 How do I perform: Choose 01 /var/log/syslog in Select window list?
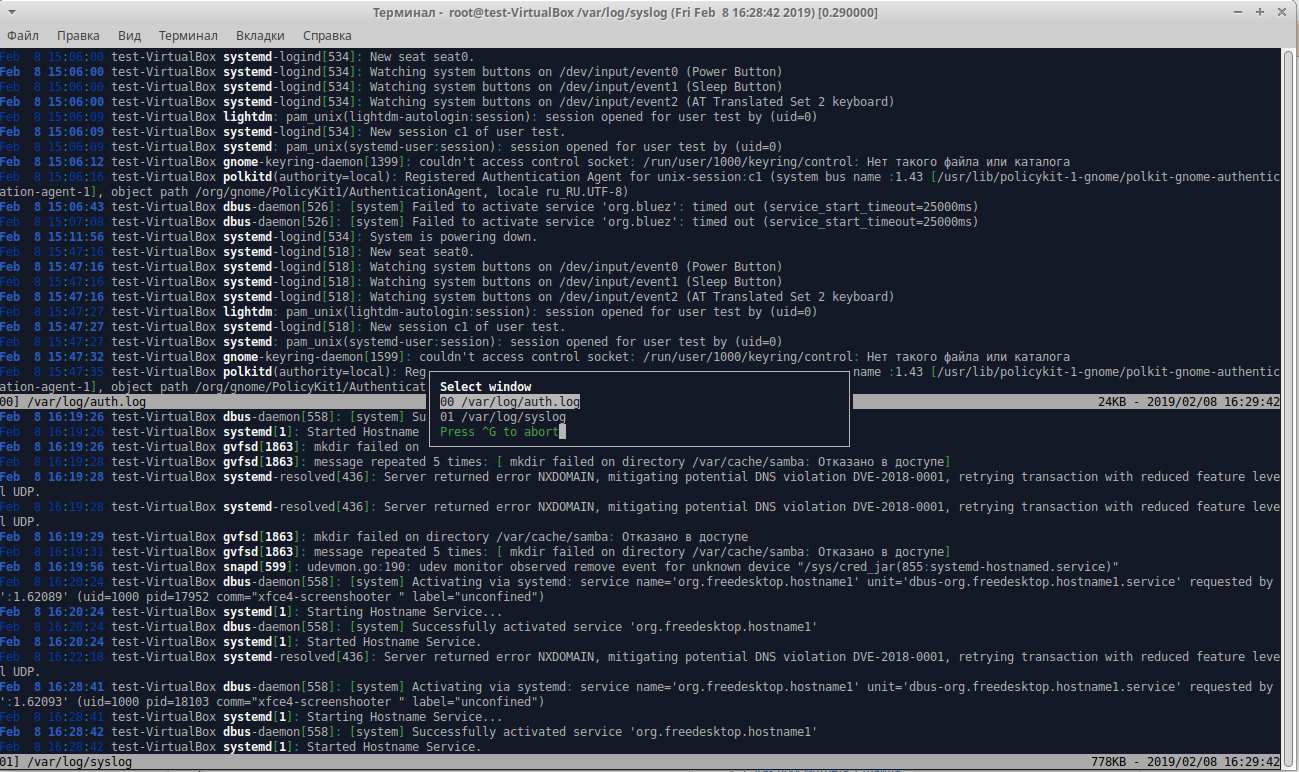[503, 417]
